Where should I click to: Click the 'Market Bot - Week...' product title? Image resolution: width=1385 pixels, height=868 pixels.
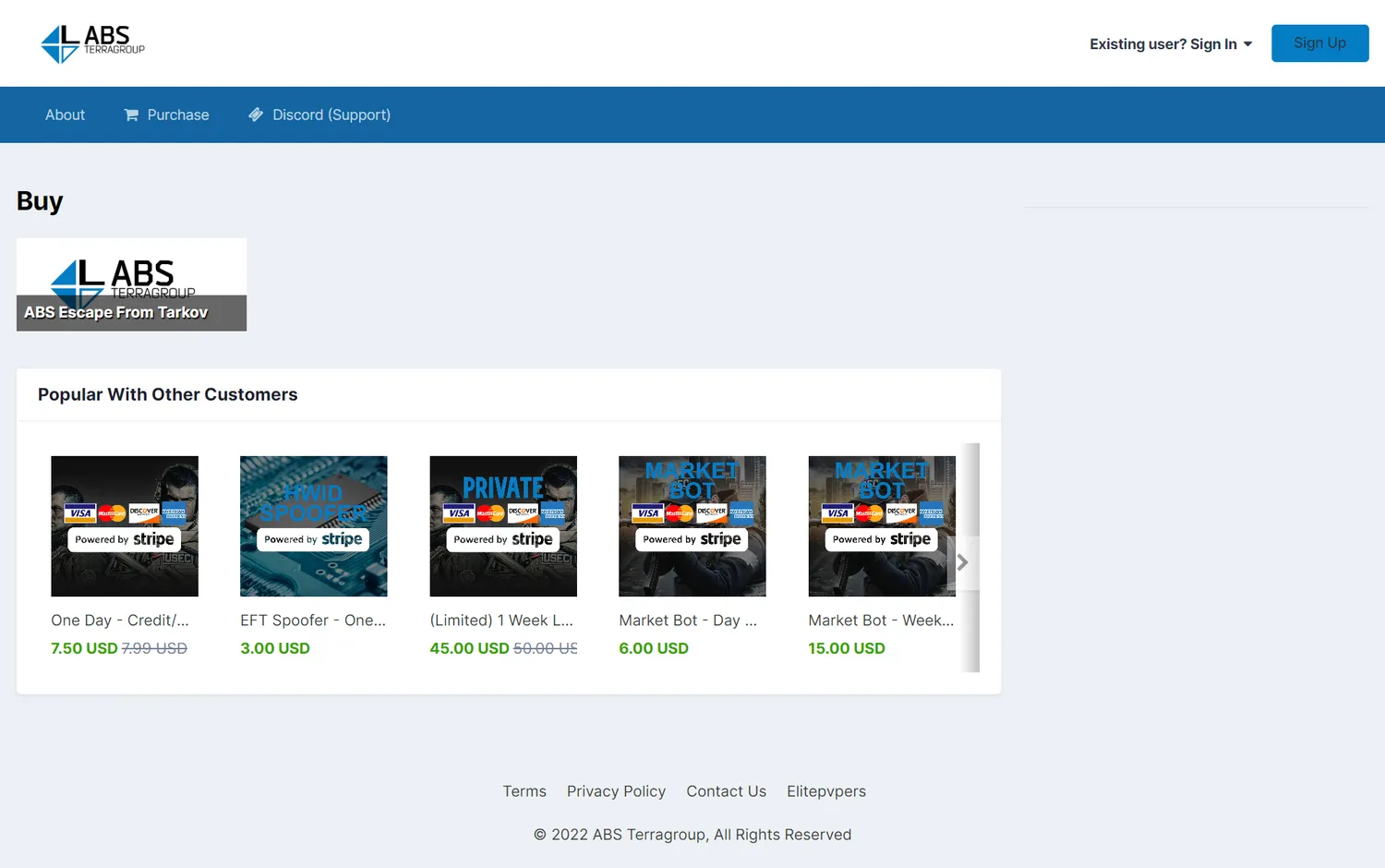point(881,621)
